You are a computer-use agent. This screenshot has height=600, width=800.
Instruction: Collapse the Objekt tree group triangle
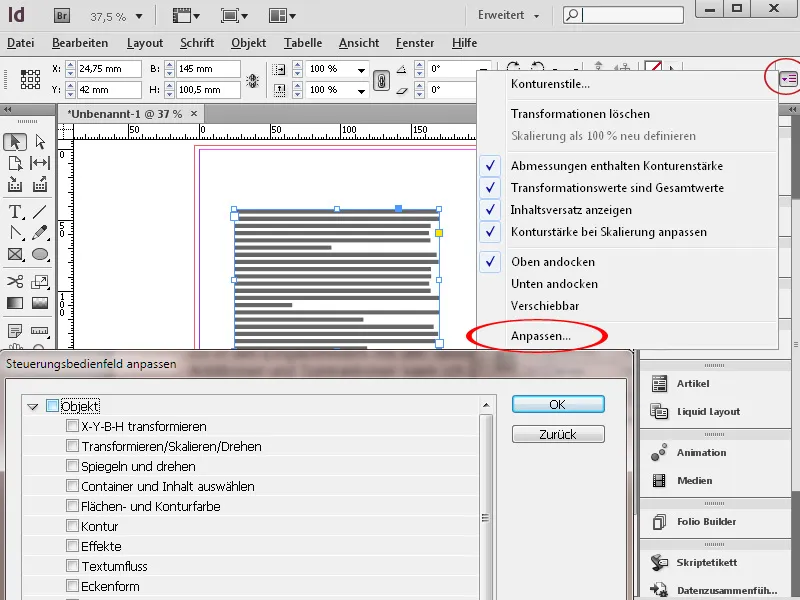[x=33, y=407]
